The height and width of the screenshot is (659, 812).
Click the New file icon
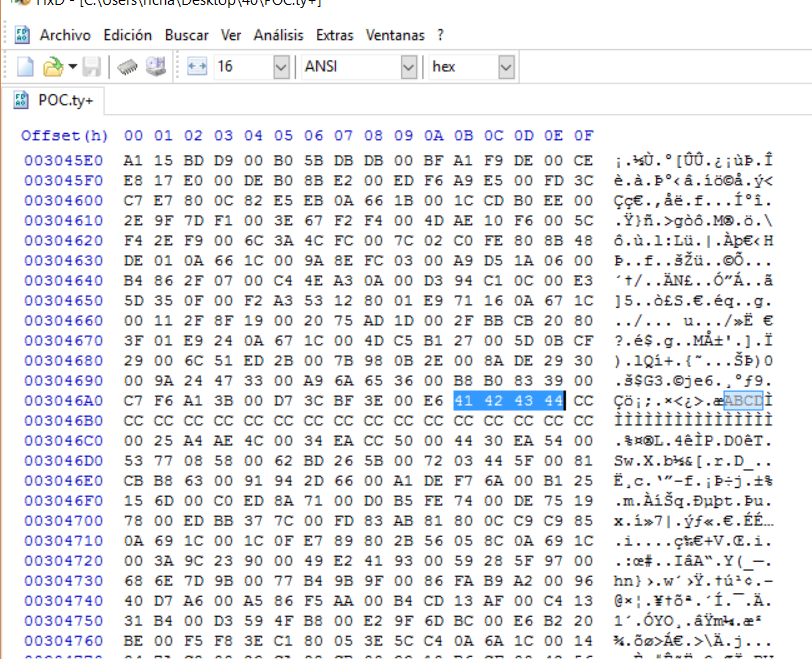26,67
